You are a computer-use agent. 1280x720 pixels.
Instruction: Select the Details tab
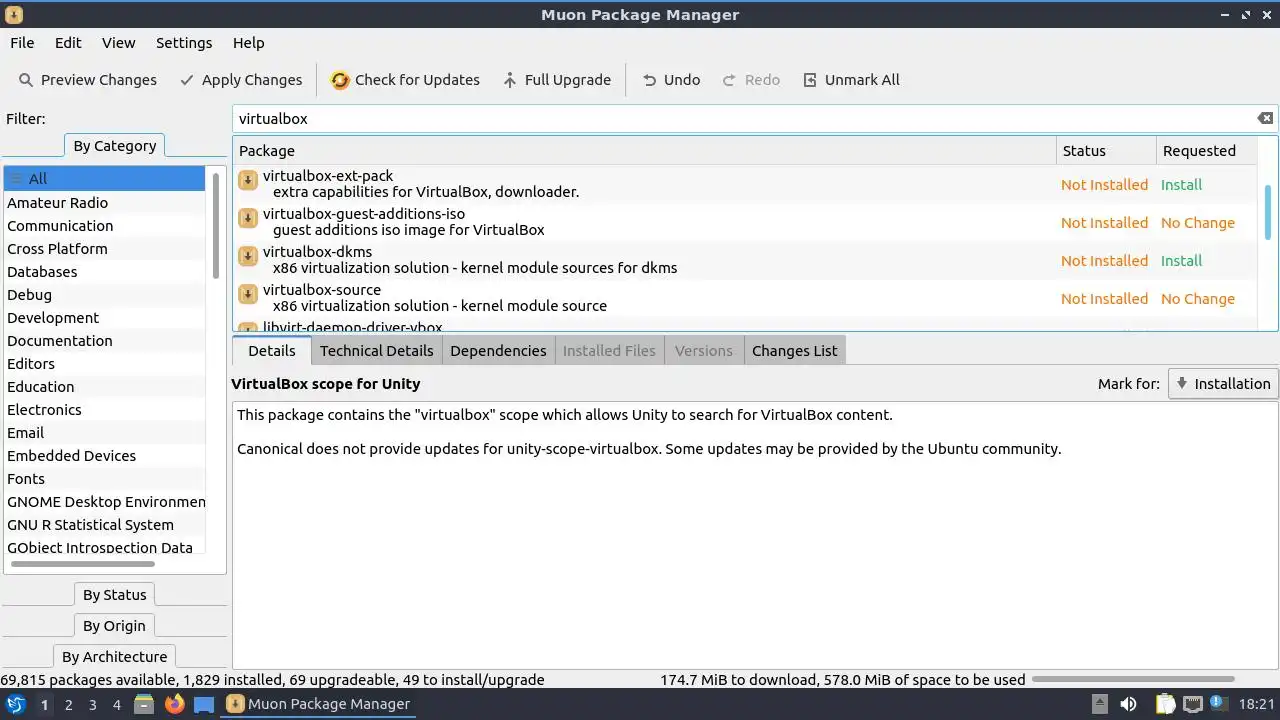point(271,351)
